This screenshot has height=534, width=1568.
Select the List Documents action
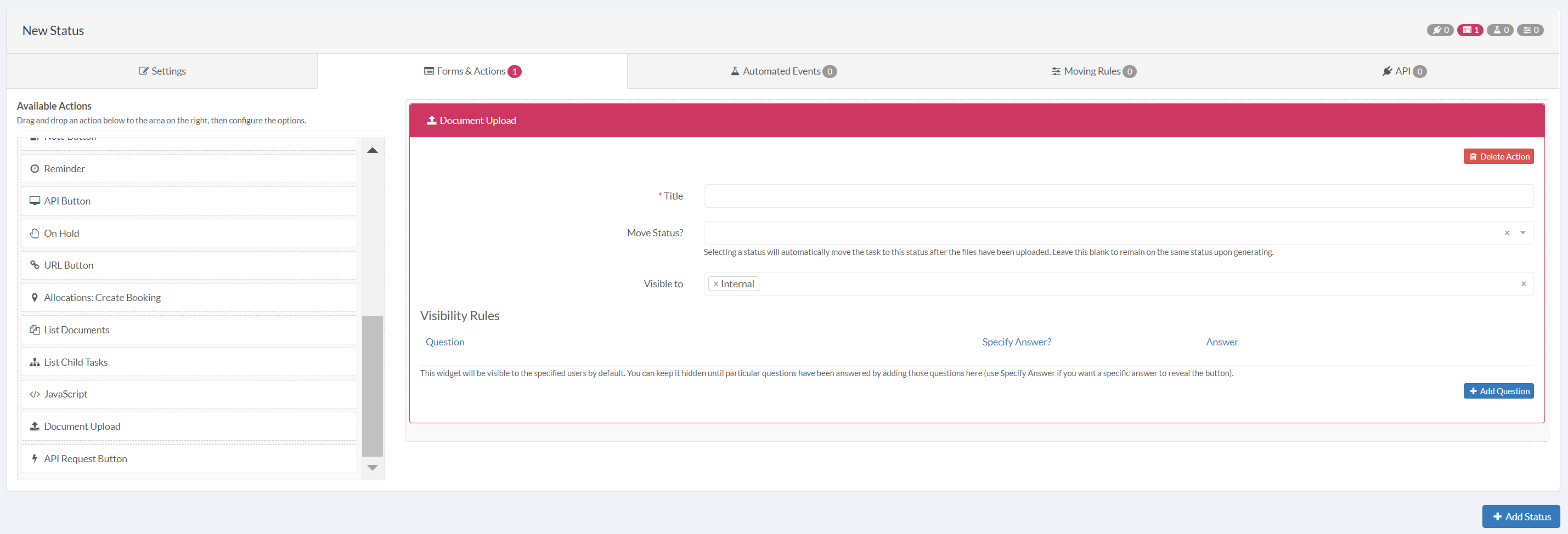pyautogui.click(x=189, y=330)
